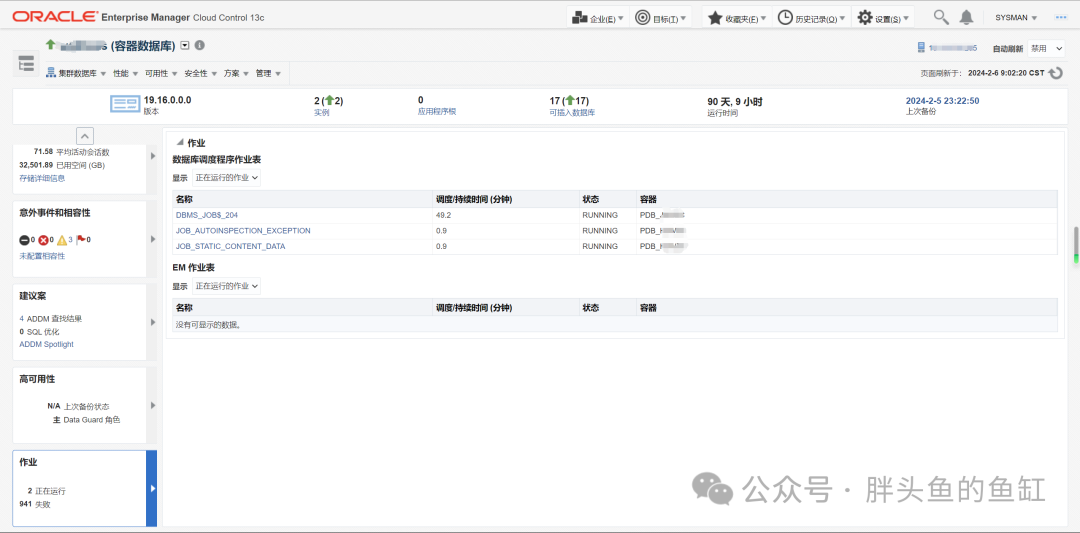
Task: Expand the 意外事件和相容性 card arrow
Action: 153,239
